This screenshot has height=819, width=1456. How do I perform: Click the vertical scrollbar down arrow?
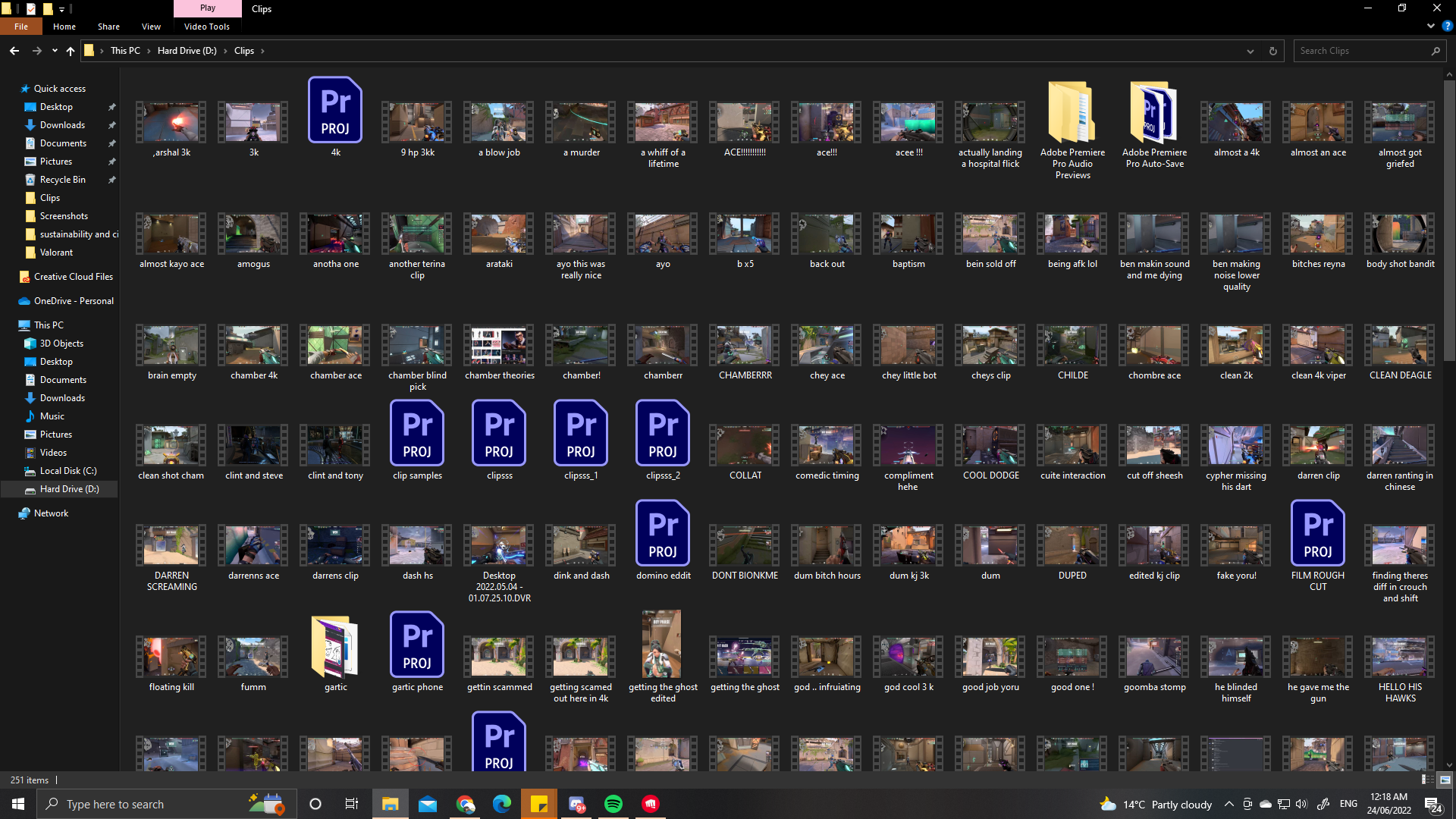coord(1449,765)
